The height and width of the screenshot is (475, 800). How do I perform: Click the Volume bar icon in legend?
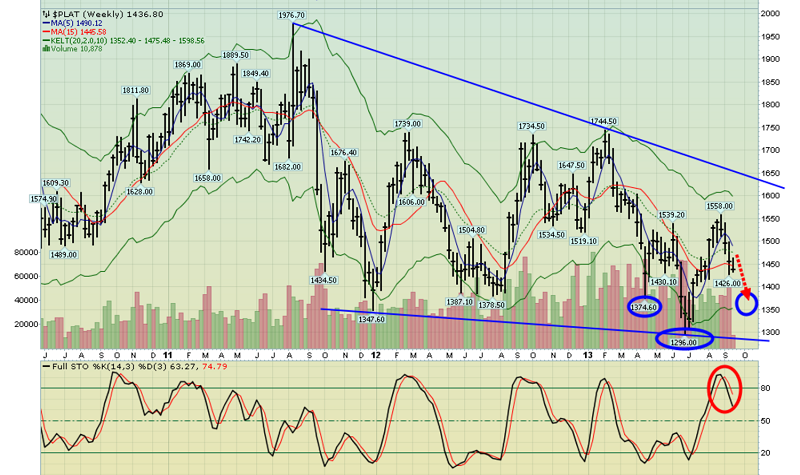(46, 49)
